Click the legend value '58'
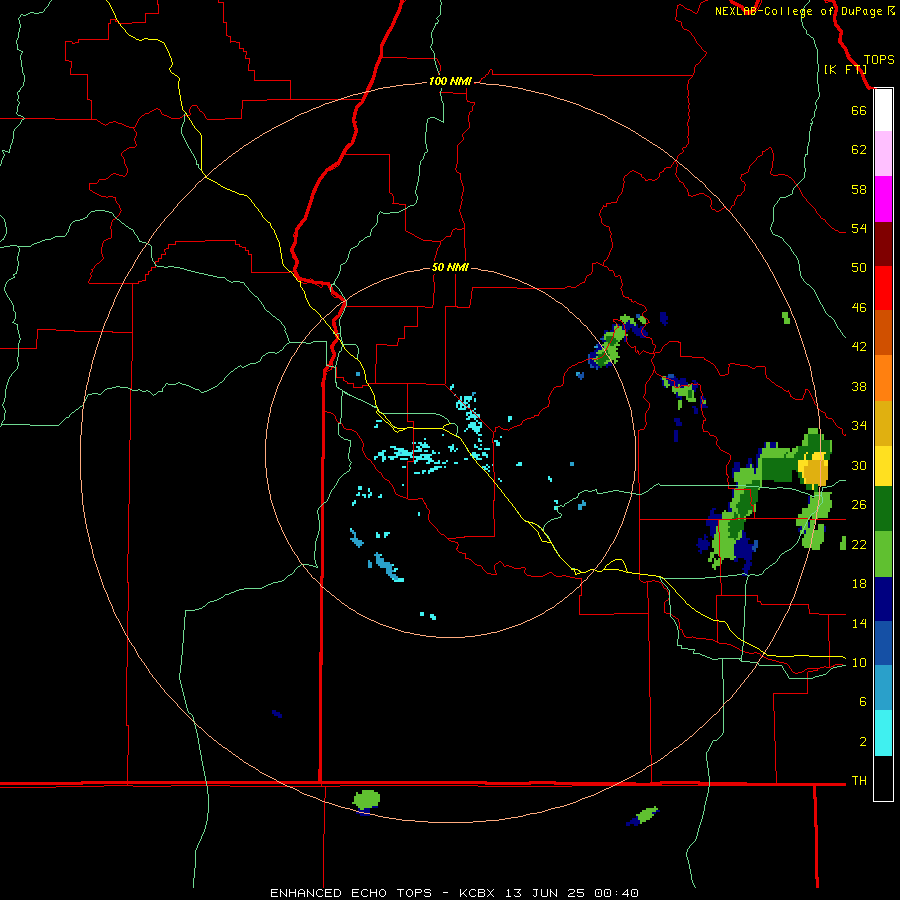 [x=859, y=189]
